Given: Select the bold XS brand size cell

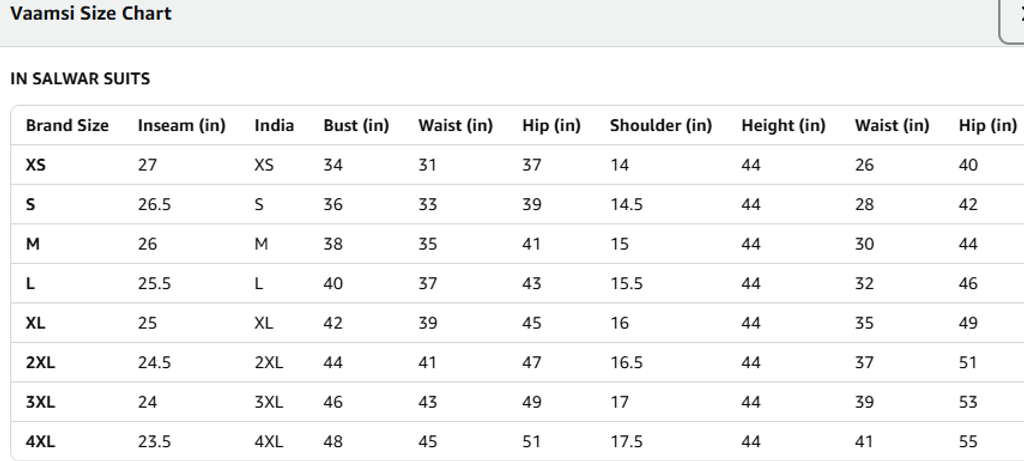Looking at the screenshot, I should (x=35, y=165).
